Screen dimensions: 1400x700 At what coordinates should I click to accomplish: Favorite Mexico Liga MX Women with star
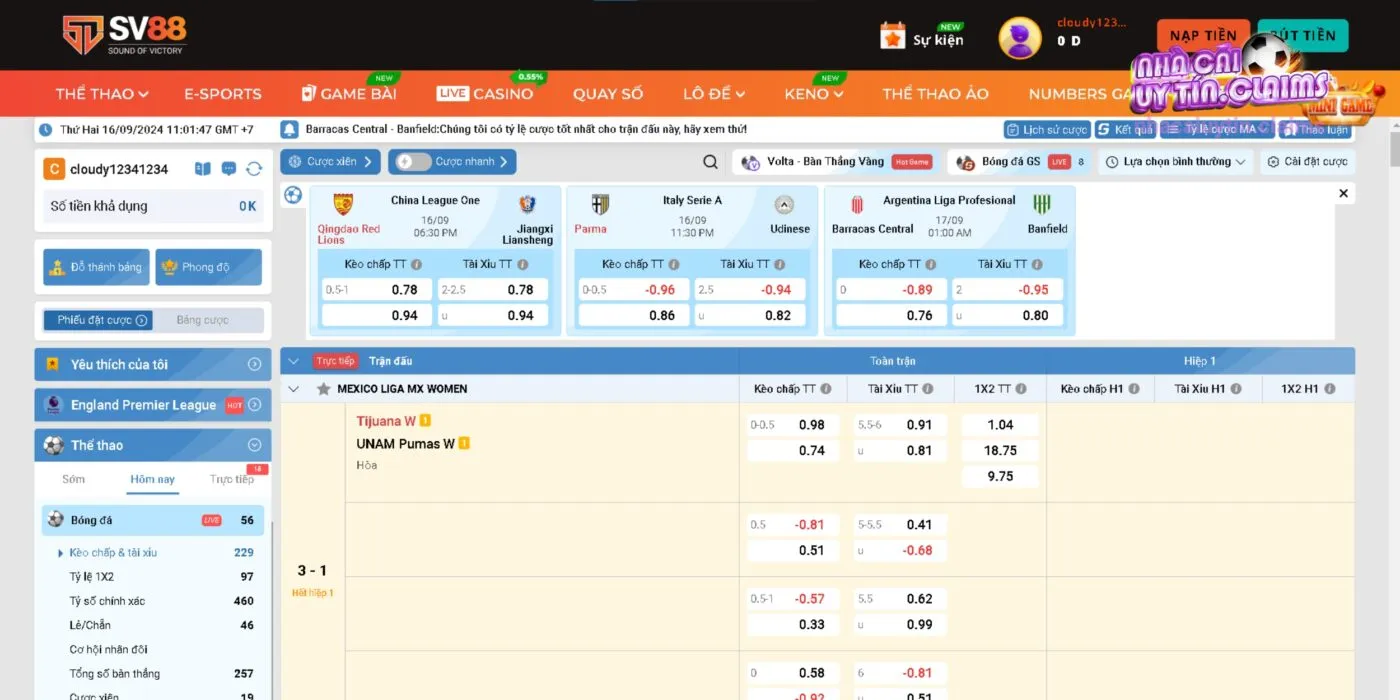click(x=323, y=389)
